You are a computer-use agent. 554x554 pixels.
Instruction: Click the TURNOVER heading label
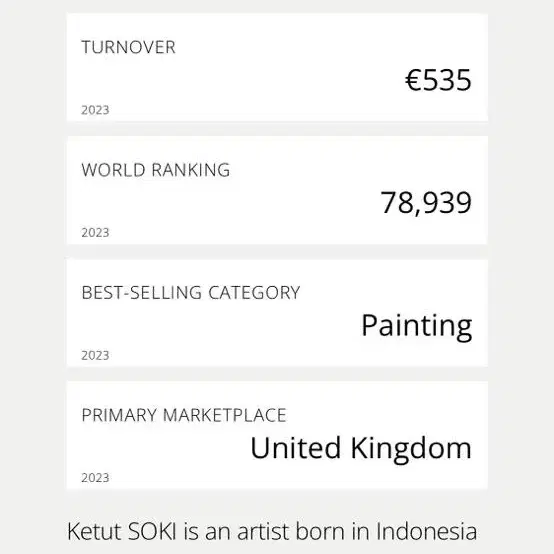128,47
